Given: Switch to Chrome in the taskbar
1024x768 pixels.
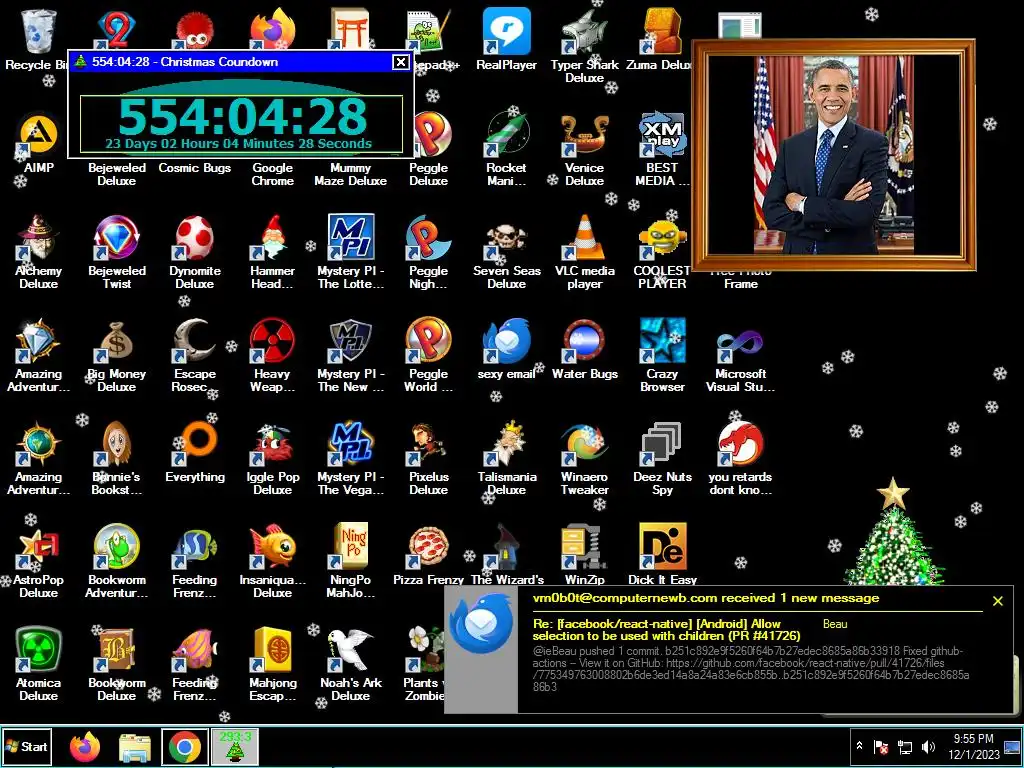Looking at the screenshot, I should [x=185, y=747].
